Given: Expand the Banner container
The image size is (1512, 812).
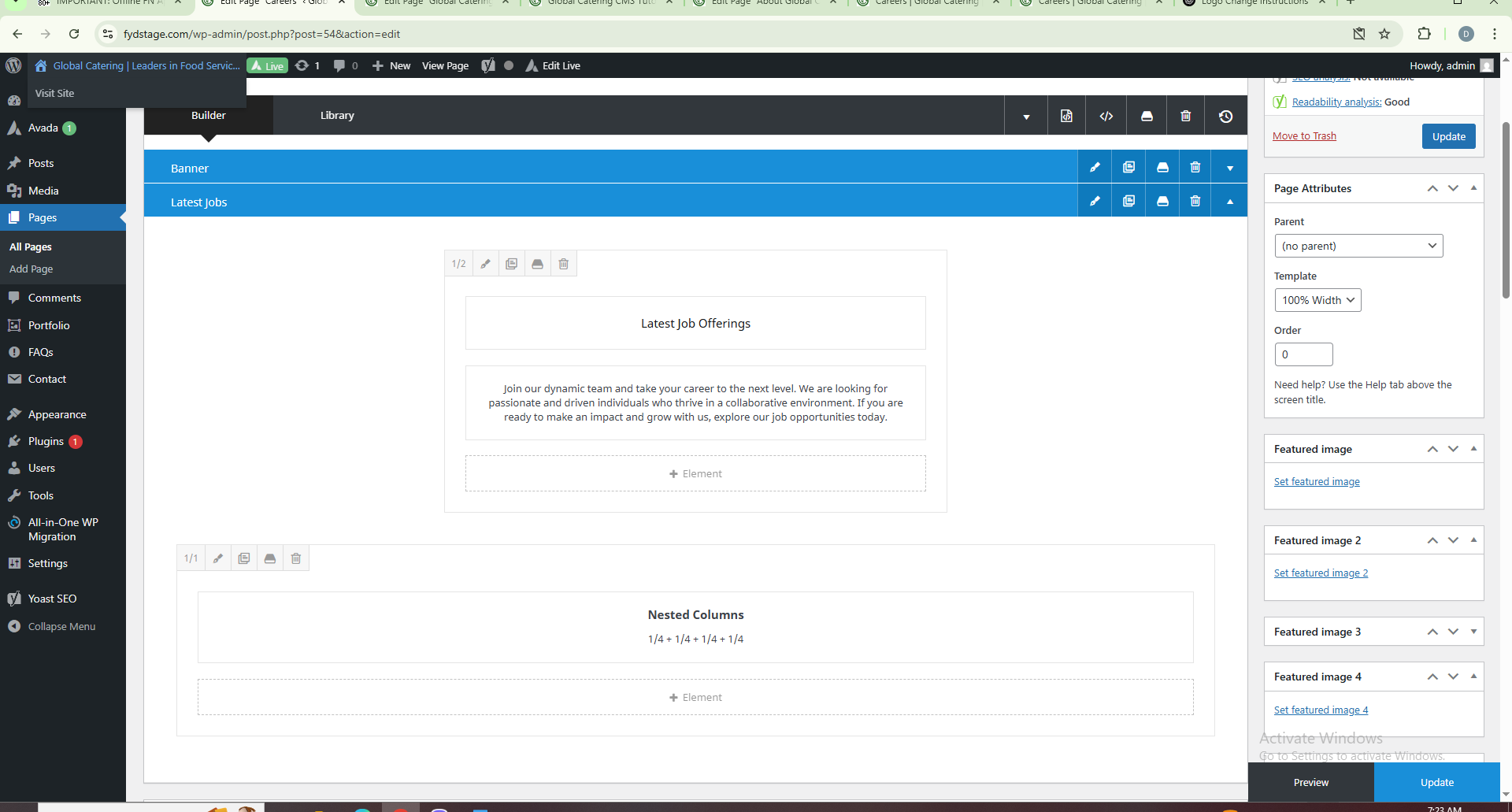Looking at the screenshot, I should coord(1230,168).
